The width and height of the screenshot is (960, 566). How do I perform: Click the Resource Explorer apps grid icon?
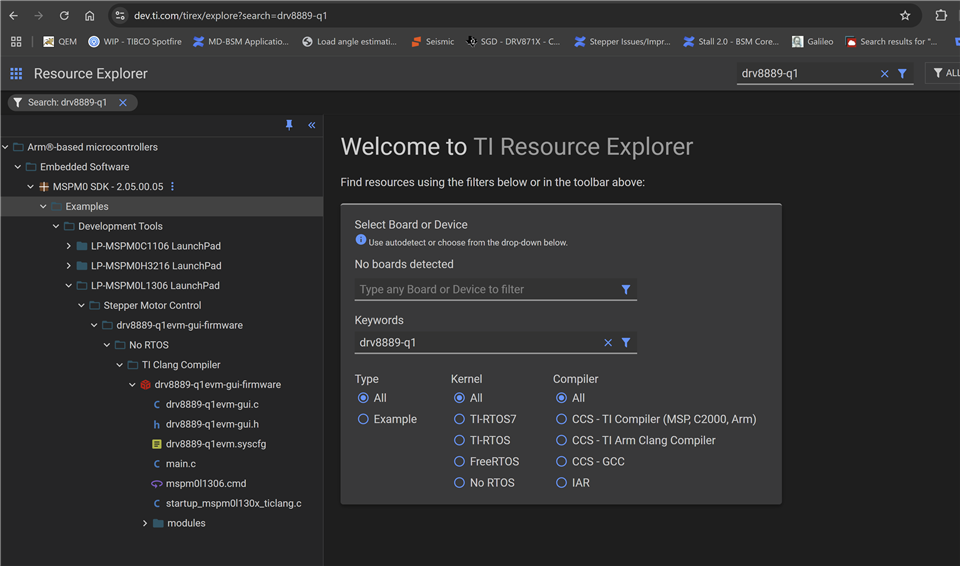click(x=16, y=73)
